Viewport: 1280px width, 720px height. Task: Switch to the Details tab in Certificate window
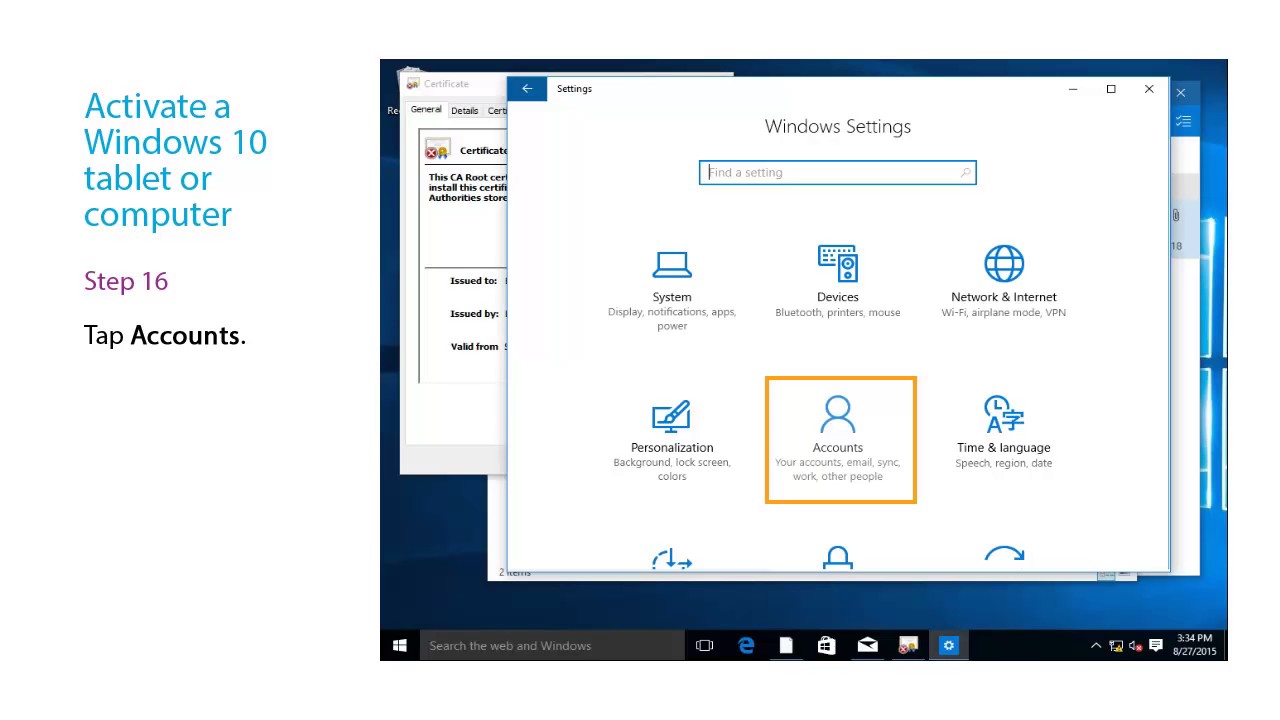coord(464,111)
